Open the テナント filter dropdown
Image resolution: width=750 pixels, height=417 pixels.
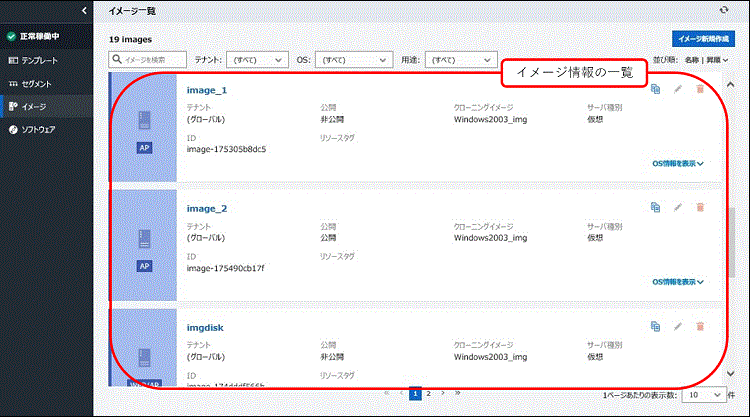click(x=258, y=60)
